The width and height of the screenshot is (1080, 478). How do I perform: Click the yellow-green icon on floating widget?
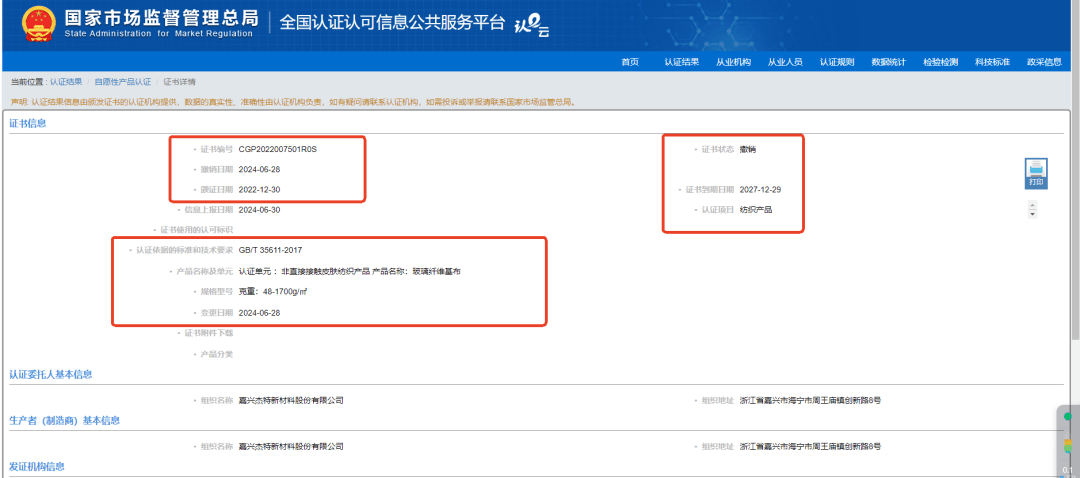click(x=1067, y=446)
